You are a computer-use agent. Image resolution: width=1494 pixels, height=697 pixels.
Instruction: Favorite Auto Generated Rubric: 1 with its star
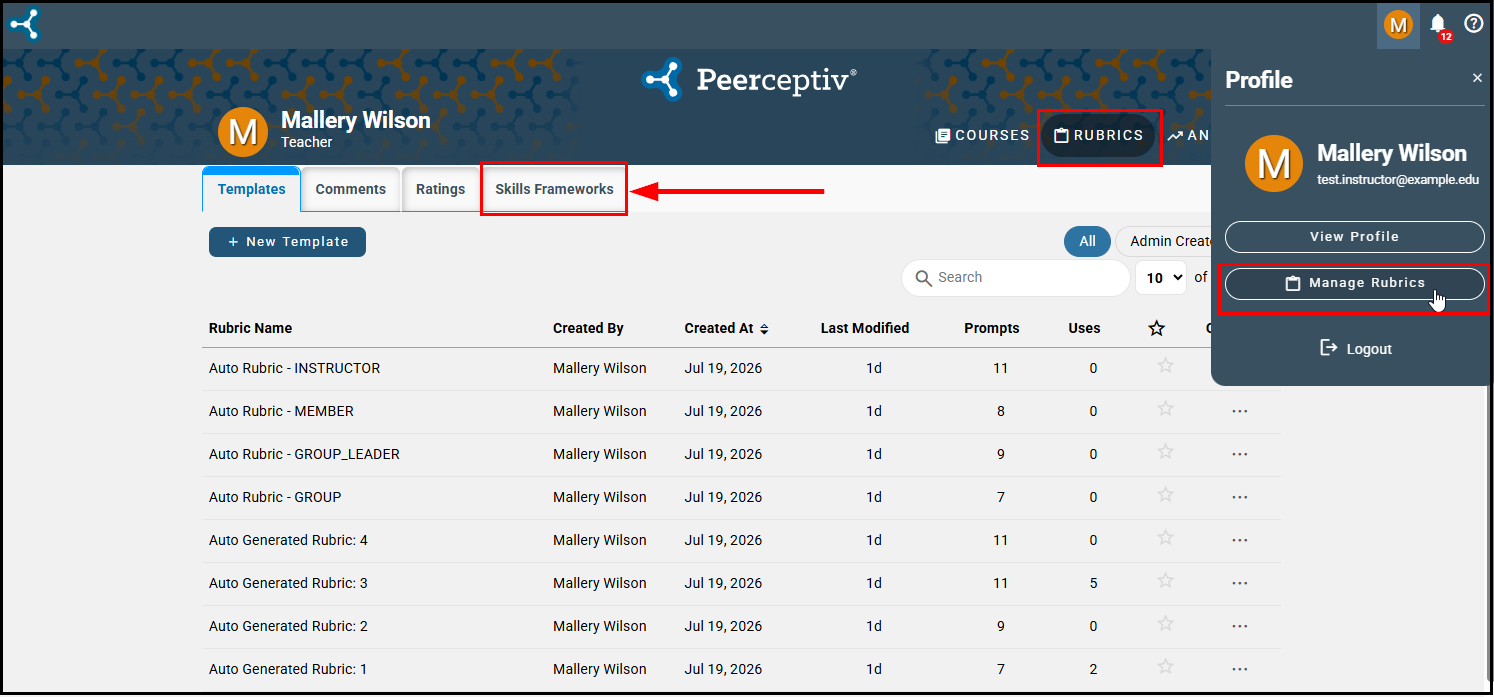1165,667
